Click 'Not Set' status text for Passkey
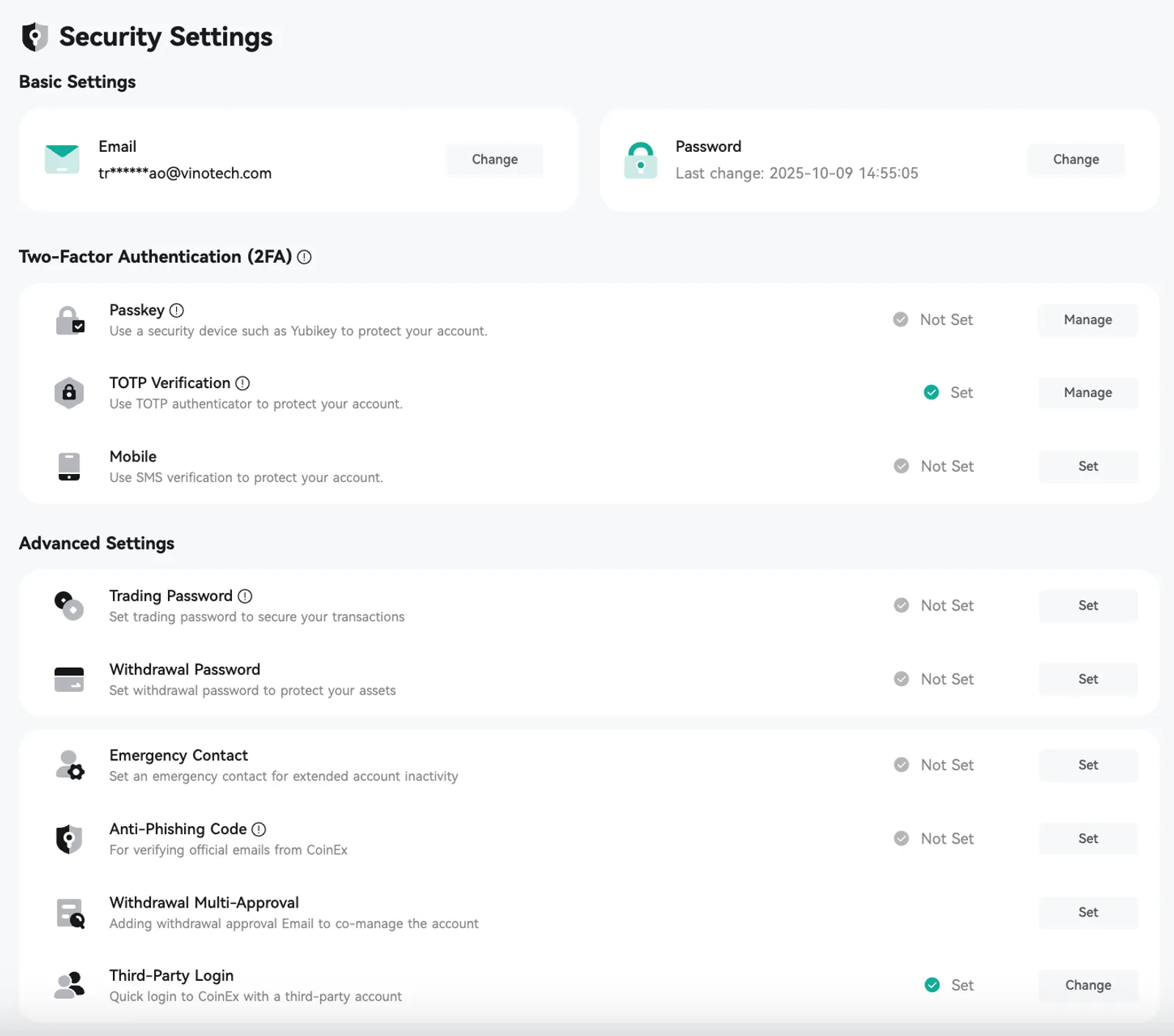The height and width of the screenshot is (1036, 1174). (x=947, y=320)
